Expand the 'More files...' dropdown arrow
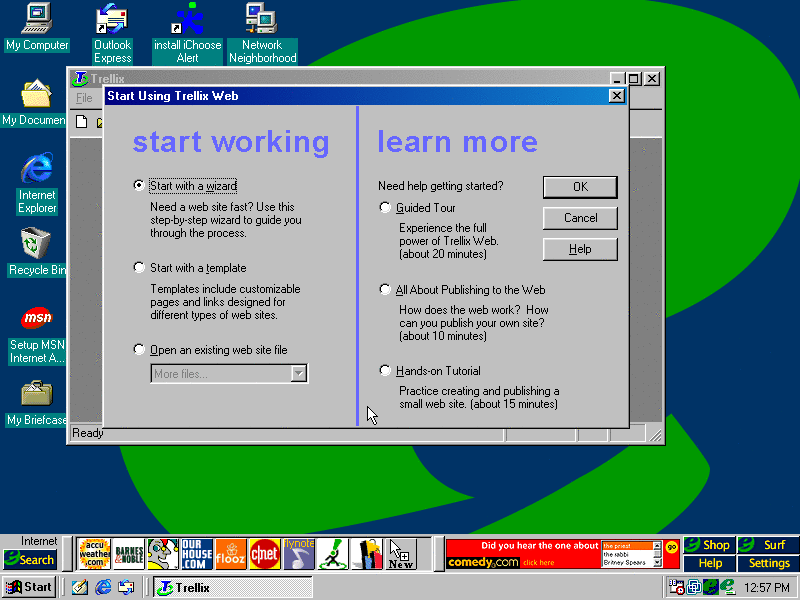Image resolution: width=800 pixels, height=600 pixels. pos(298,374)
